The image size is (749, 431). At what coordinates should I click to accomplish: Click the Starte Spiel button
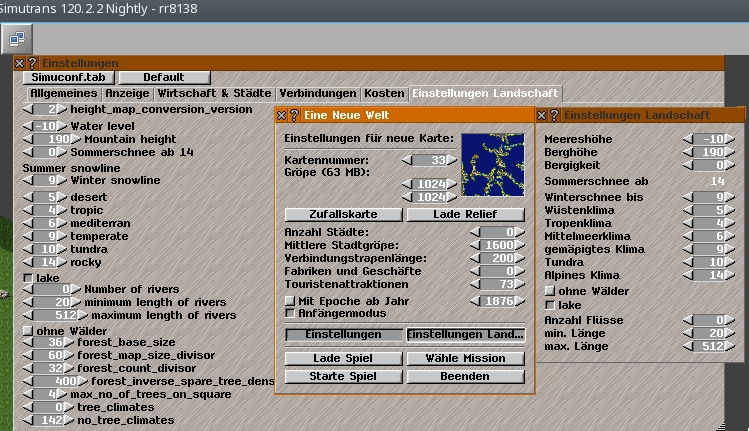coord(341,377)
